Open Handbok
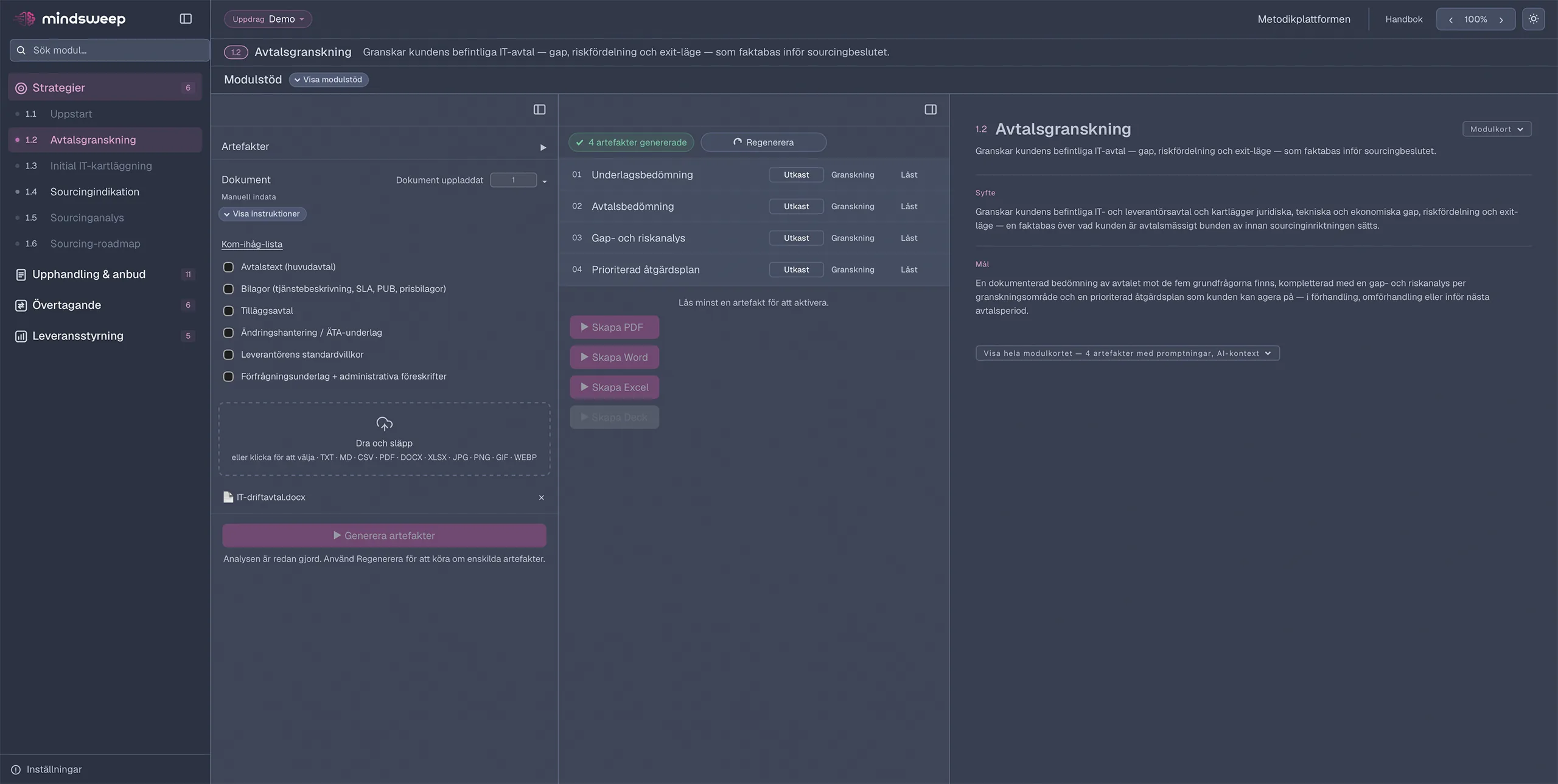 tap(1403, 19)
